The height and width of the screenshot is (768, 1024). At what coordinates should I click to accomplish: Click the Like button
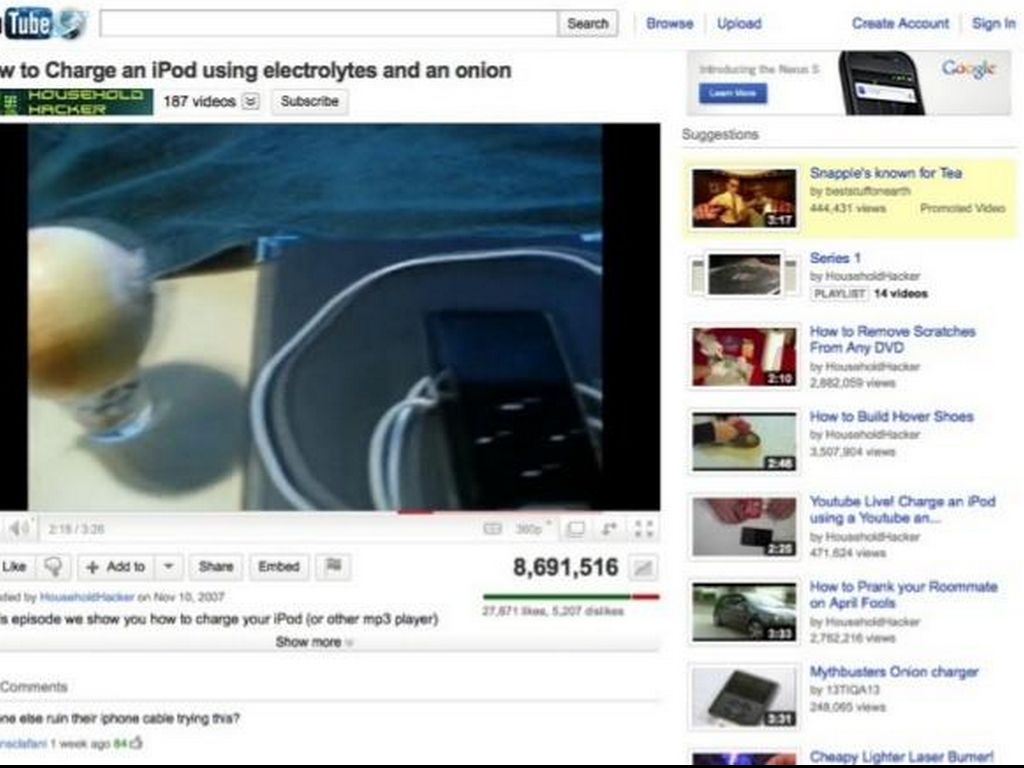[x=16, y=567]
